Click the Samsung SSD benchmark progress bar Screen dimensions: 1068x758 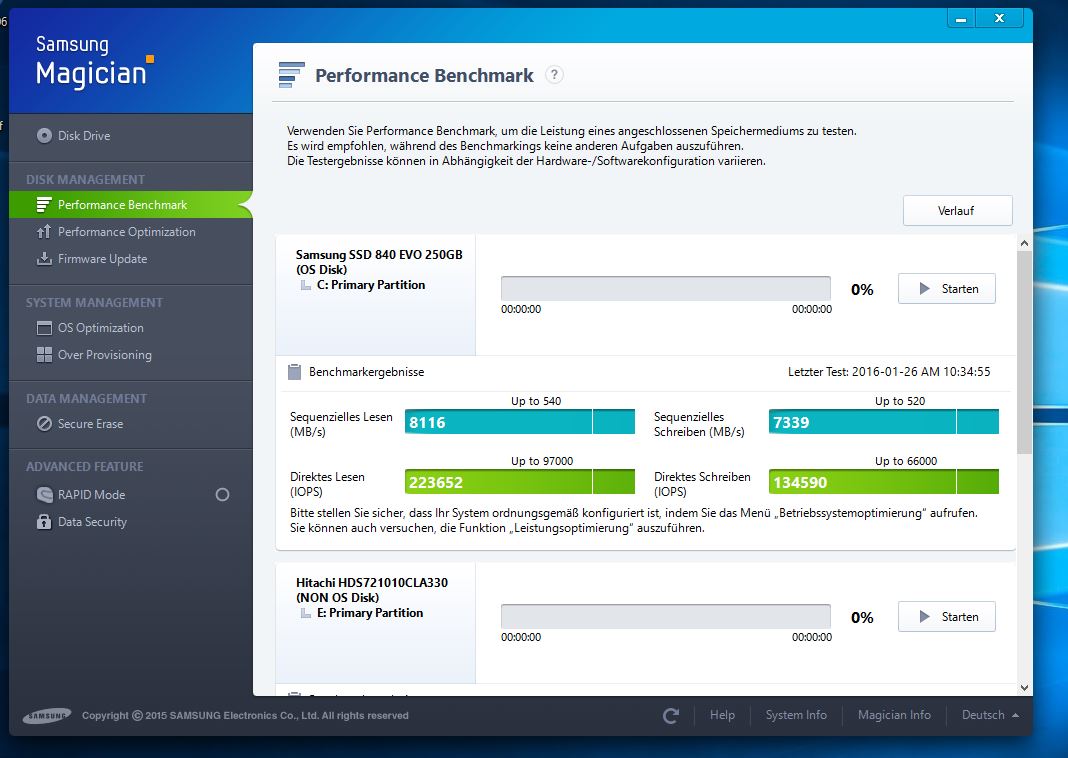click(665, 289)
